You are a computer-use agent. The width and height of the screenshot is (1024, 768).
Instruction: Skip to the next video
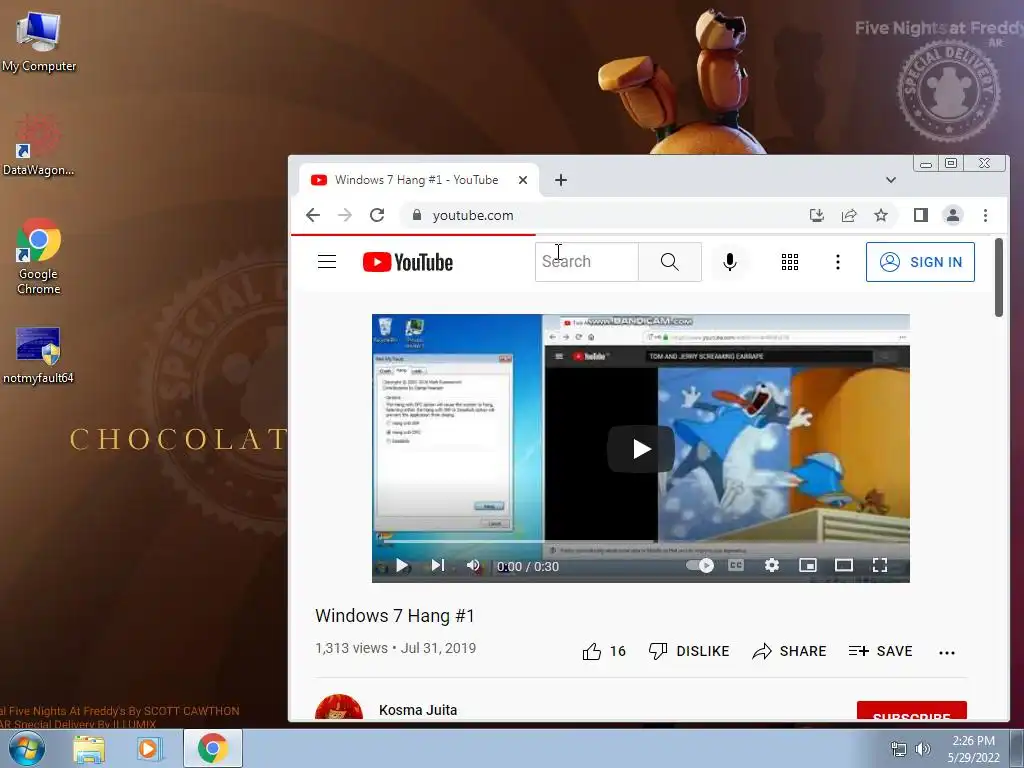[x=438, y=566]
